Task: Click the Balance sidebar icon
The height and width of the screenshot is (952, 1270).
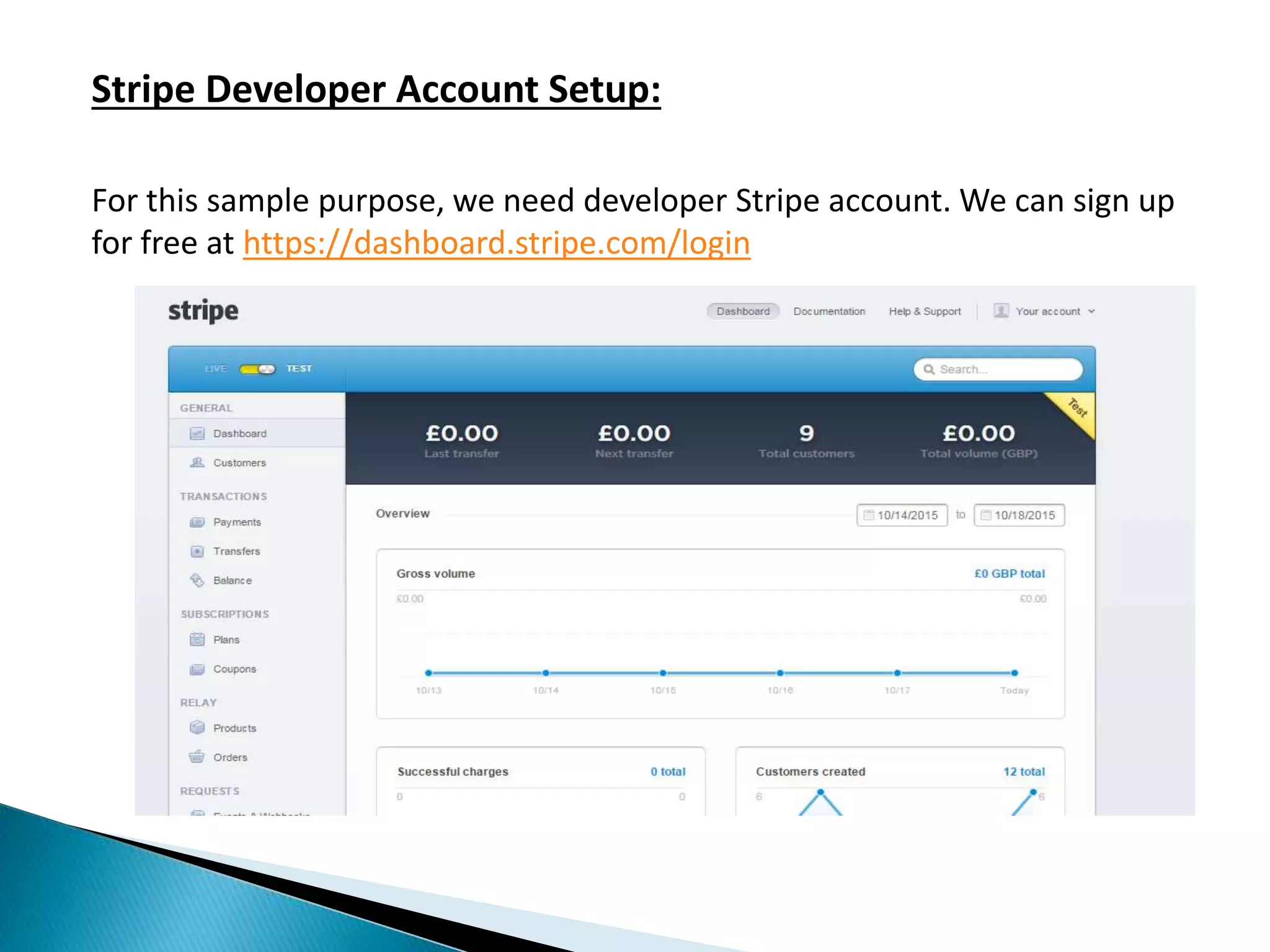Action: point(197,580)
